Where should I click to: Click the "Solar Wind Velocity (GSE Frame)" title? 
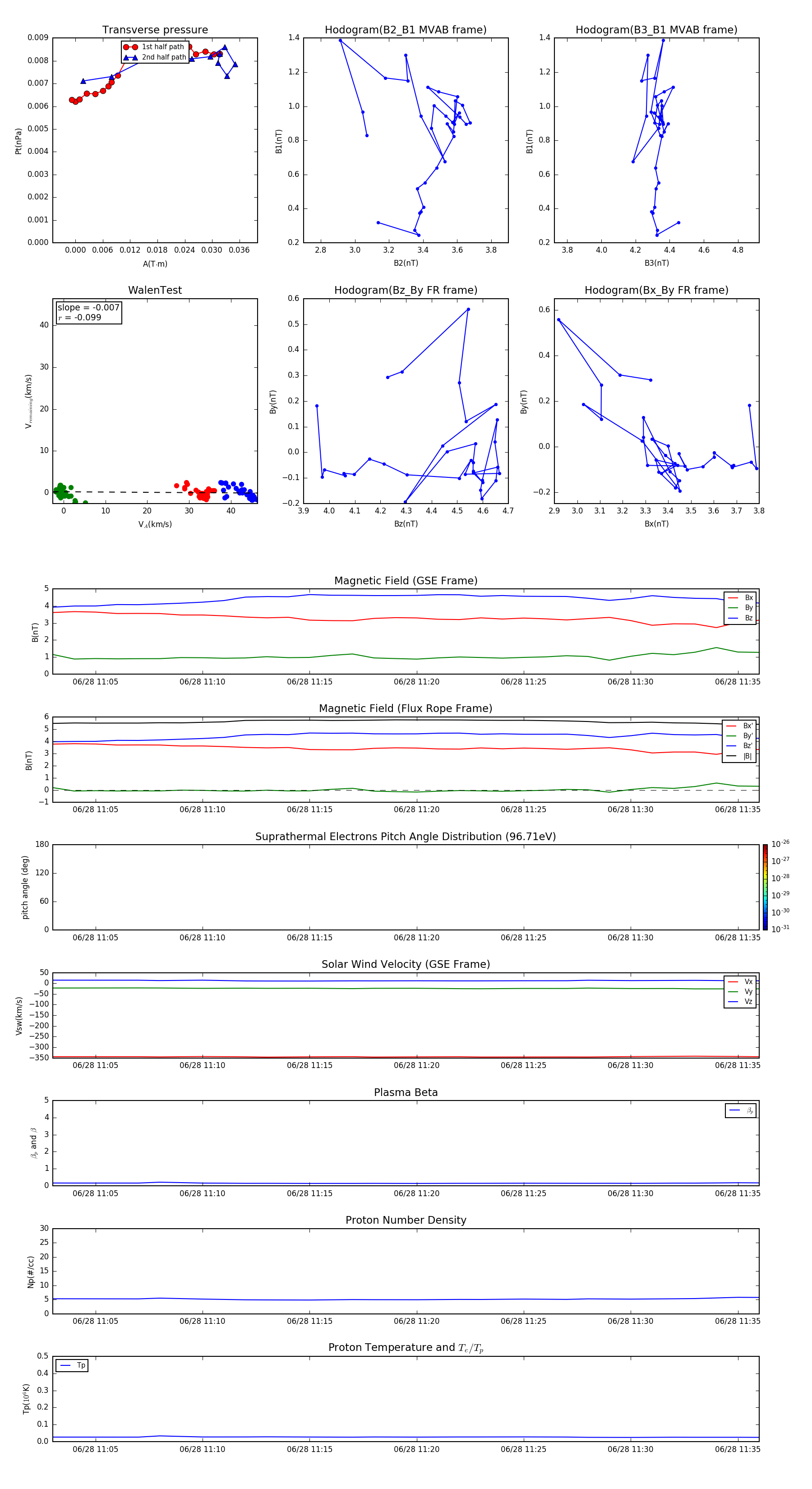[x=406, y=965]
